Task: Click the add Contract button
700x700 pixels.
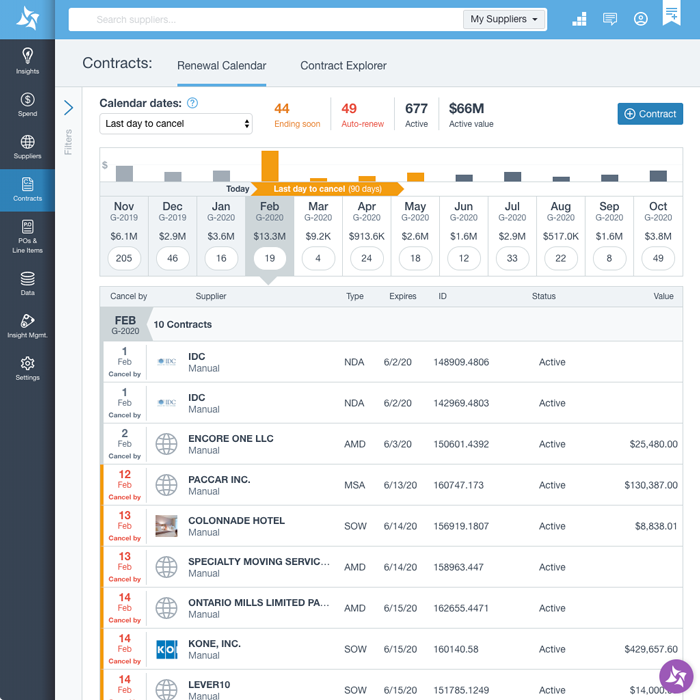Action: click(650, 114)
